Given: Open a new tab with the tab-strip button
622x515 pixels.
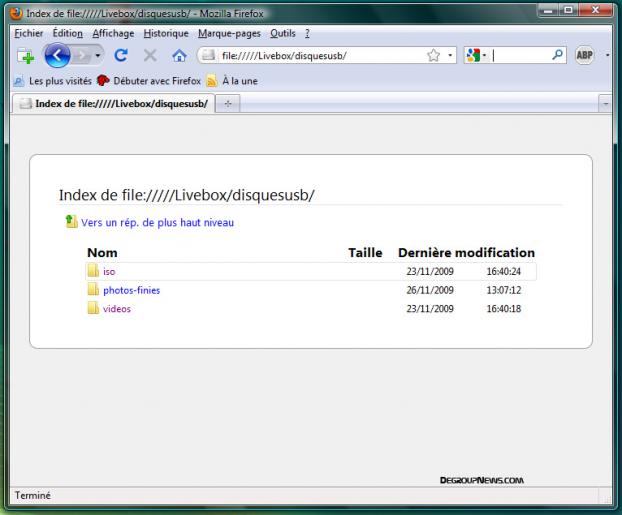Looking at the screenshot, I should click(x=228, y=104).
